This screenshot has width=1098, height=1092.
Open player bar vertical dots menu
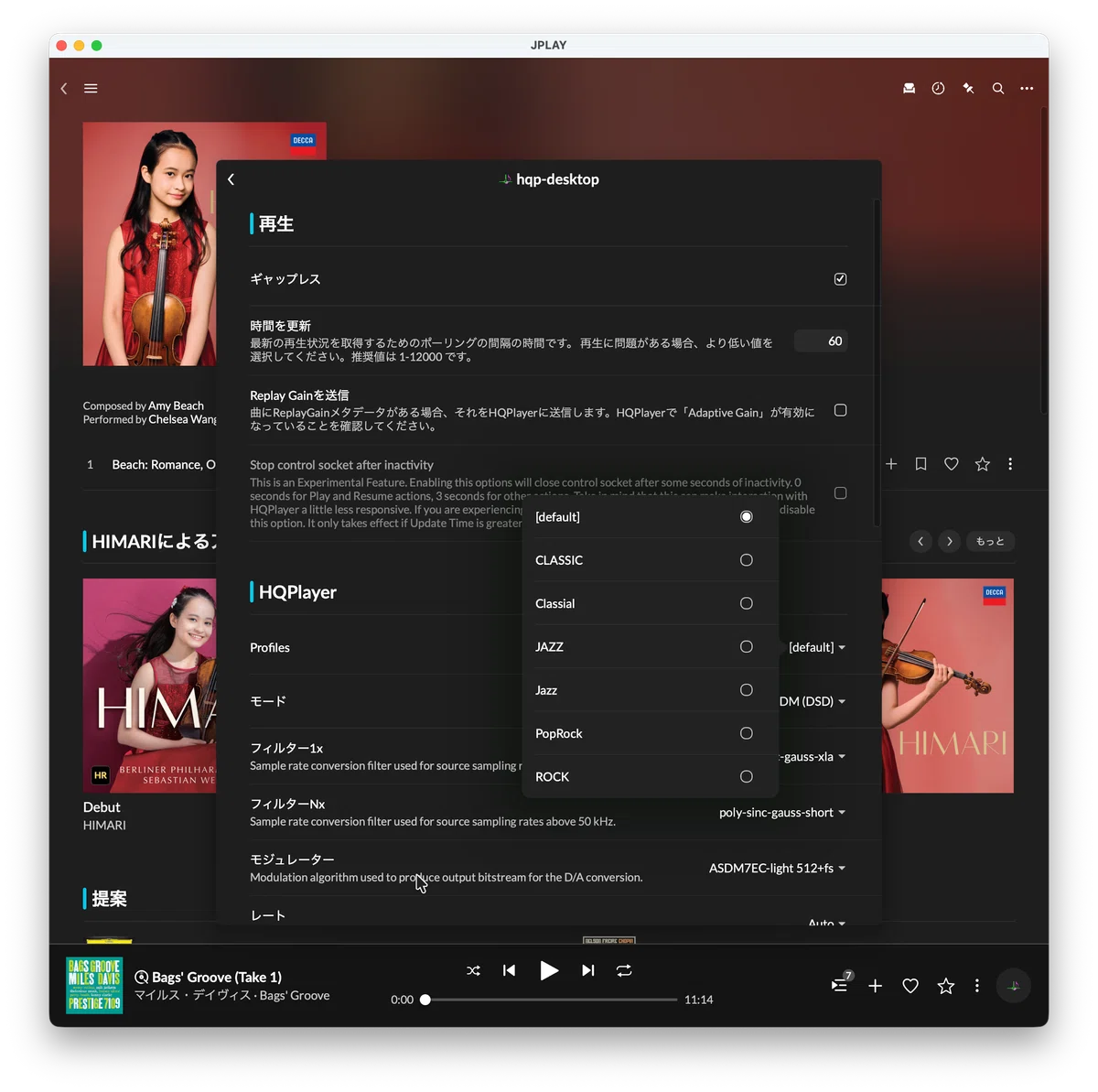977,986
